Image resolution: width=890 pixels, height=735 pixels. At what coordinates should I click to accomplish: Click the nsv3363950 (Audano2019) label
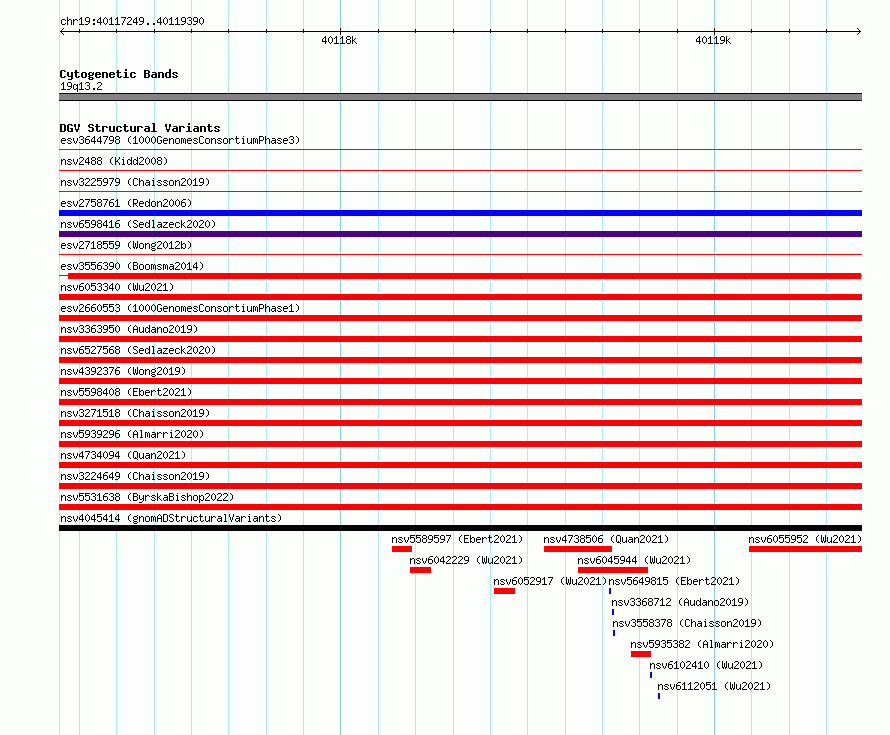point(129,329)
